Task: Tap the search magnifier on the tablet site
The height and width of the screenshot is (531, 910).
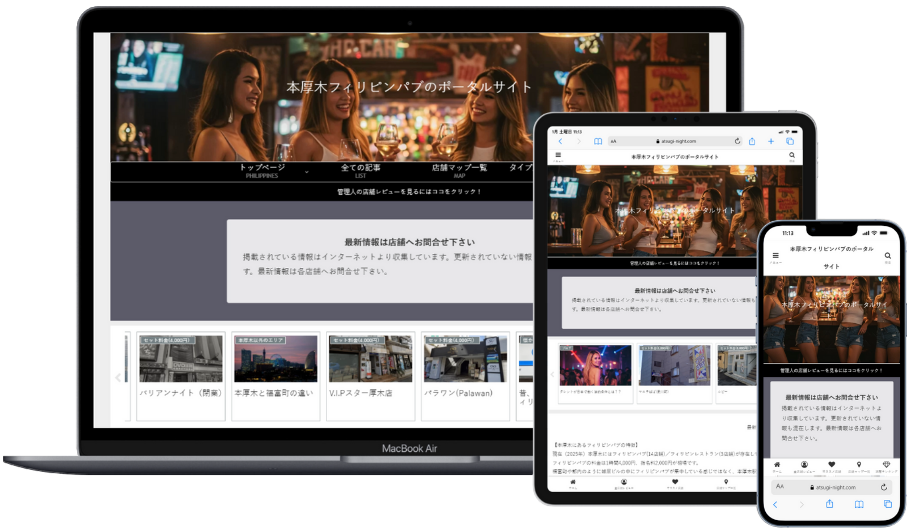Action: (792, 156)
